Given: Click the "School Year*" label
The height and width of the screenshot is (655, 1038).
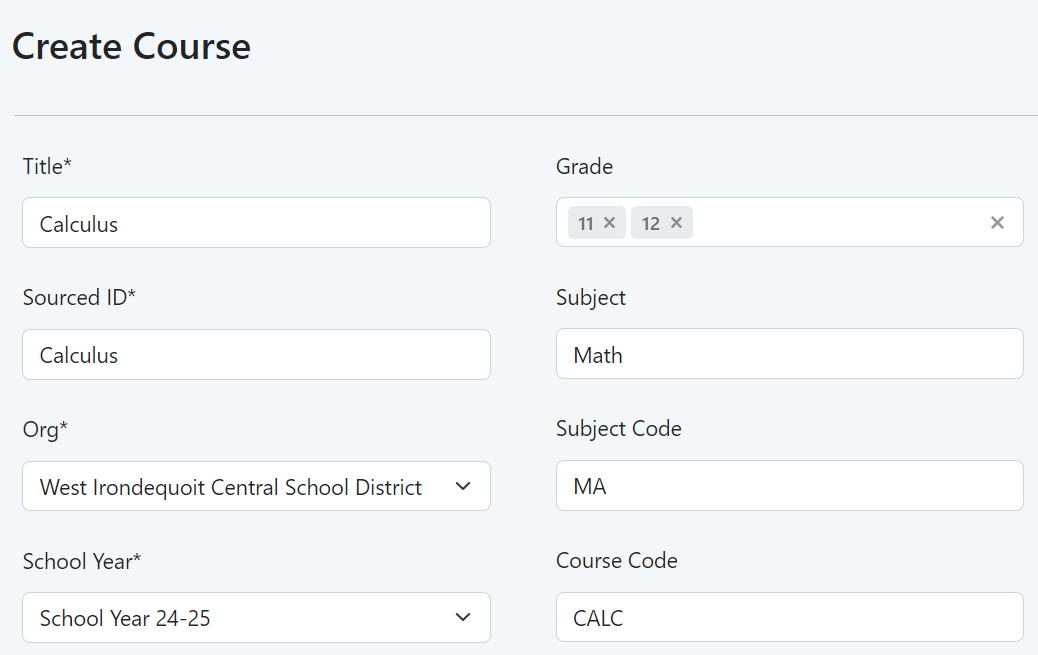Looking at the screenshot, I should (x=82, y=562).
